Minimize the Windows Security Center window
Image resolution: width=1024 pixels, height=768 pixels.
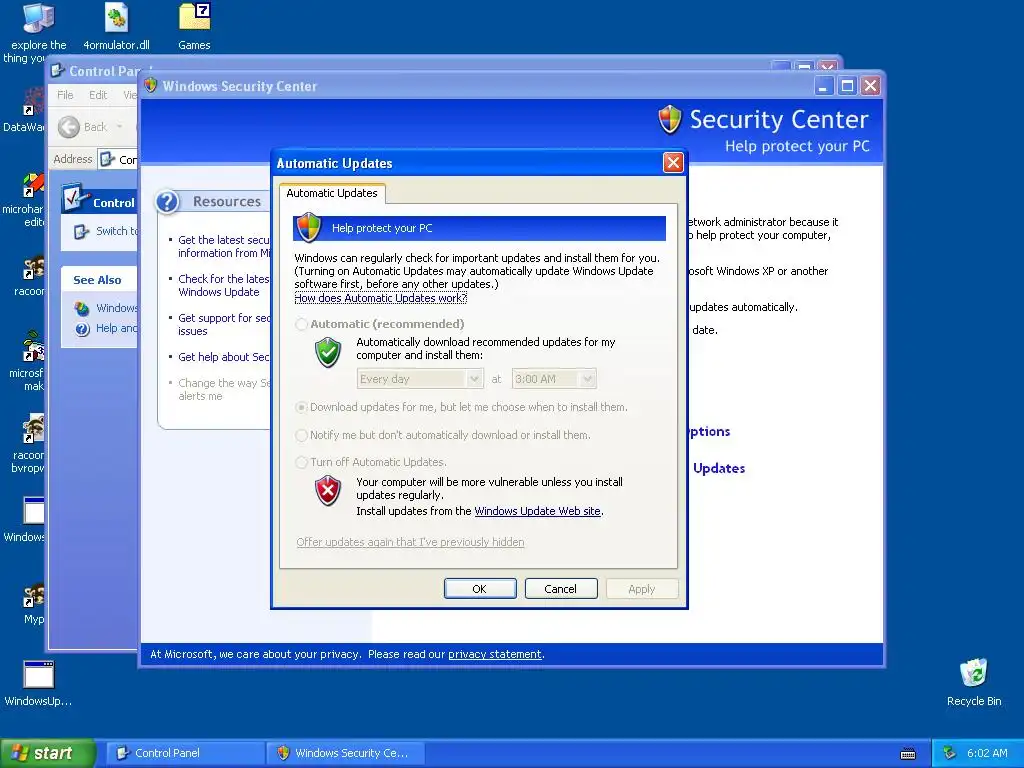pyautogui.click(x=824, y=86)
